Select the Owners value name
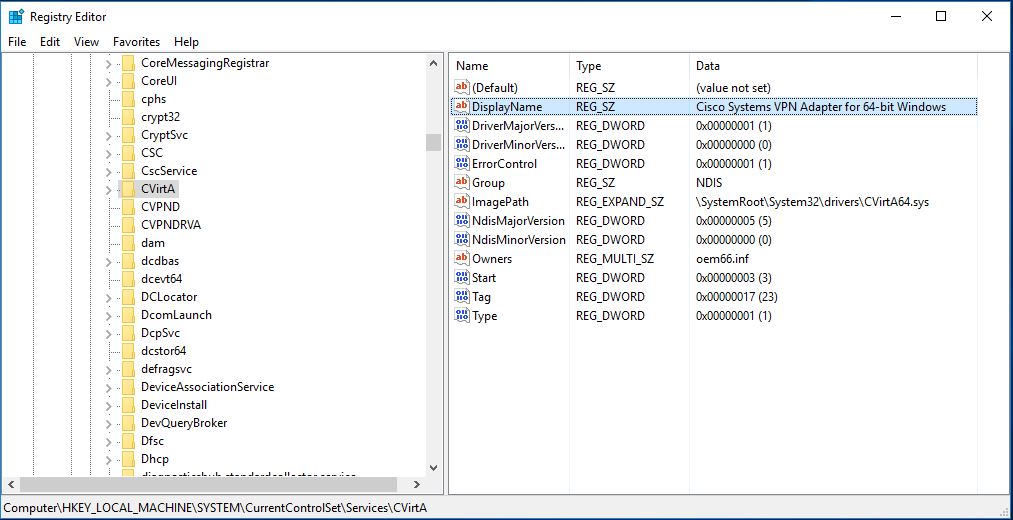 click(492, 258)
